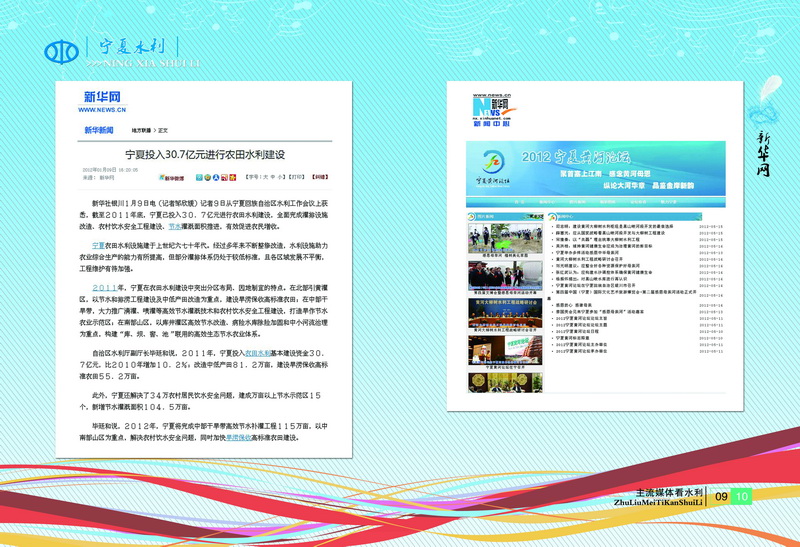Open the 宁夏 hyperlink starting the second paragraph
The image size is (800, 547).
pyautogui.click(x=98, y=245)
